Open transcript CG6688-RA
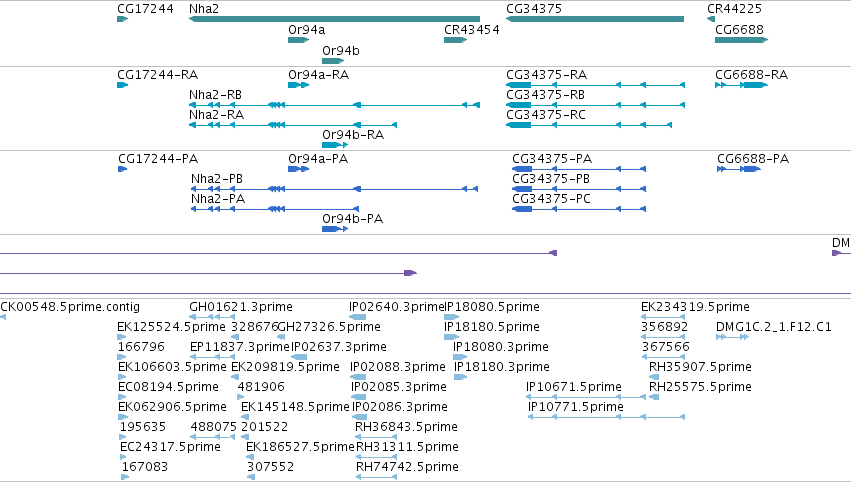851x482 pixels. 751,75
